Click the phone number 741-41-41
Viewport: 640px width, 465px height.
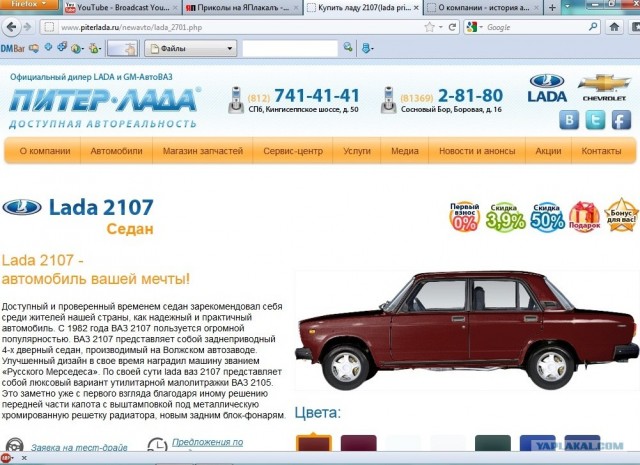pyautogui.click(x=317, y=96)
